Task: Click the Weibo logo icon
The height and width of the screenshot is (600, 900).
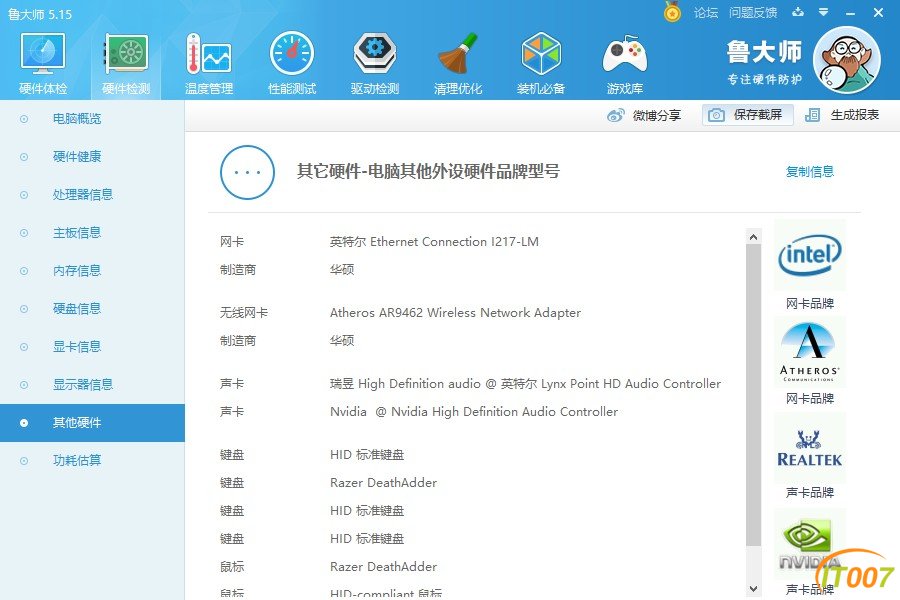Action: click(x=615, y=115)
